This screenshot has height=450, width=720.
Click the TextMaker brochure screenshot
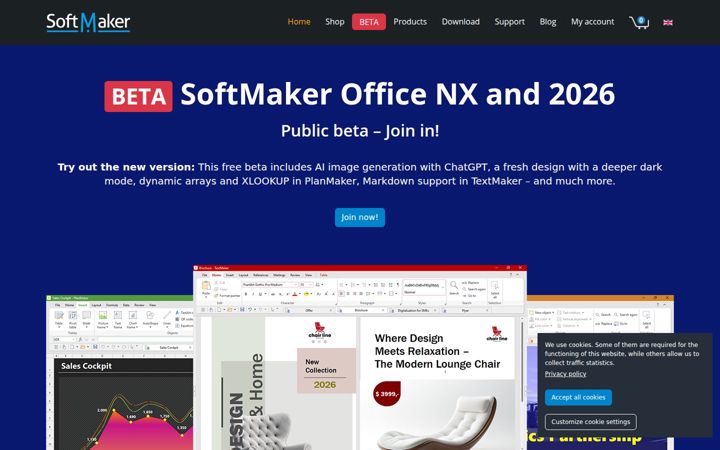click(x=360, y=357)
